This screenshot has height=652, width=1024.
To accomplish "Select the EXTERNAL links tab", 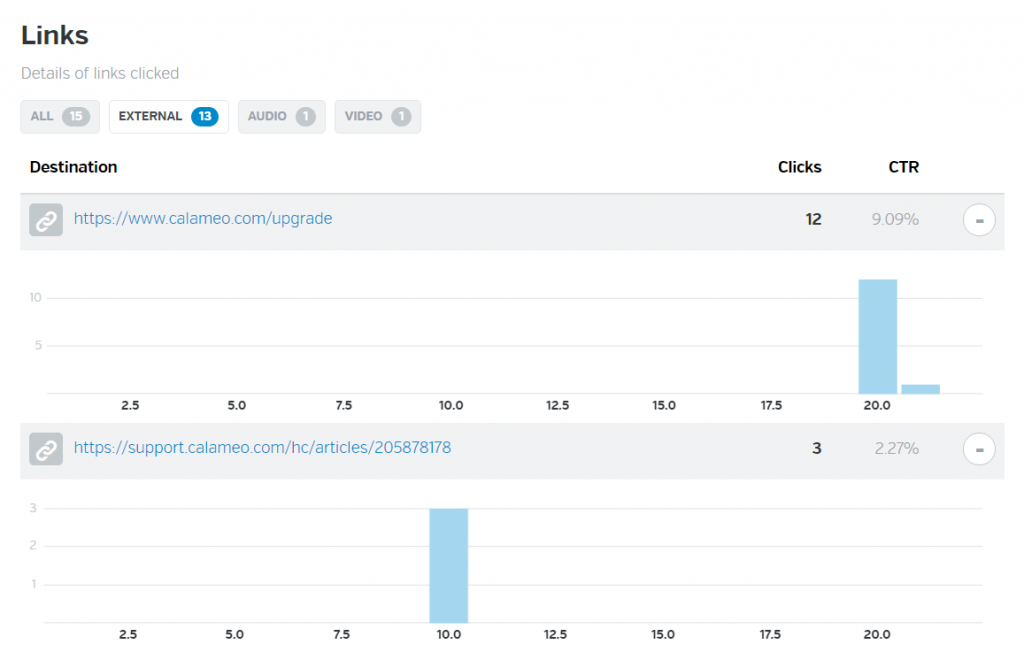I will (168, 117).
